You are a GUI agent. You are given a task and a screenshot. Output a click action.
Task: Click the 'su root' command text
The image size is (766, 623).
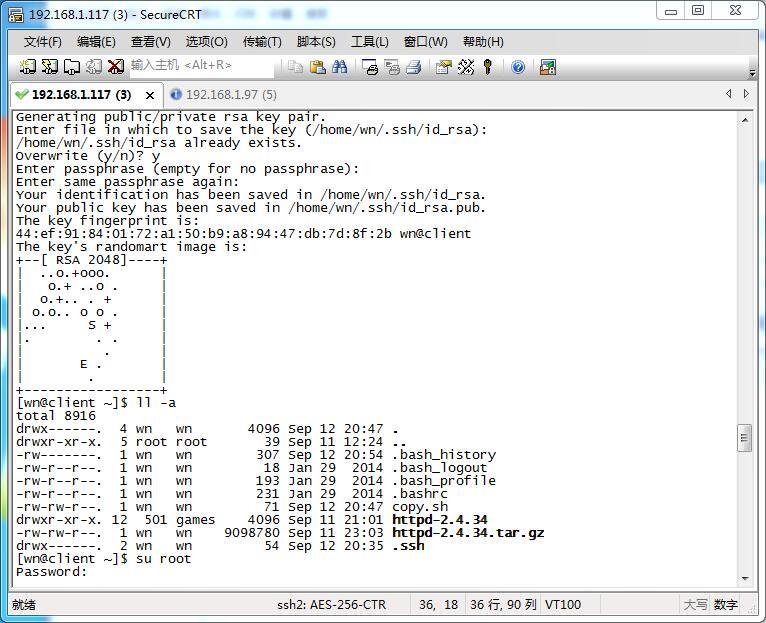point(163,559)
